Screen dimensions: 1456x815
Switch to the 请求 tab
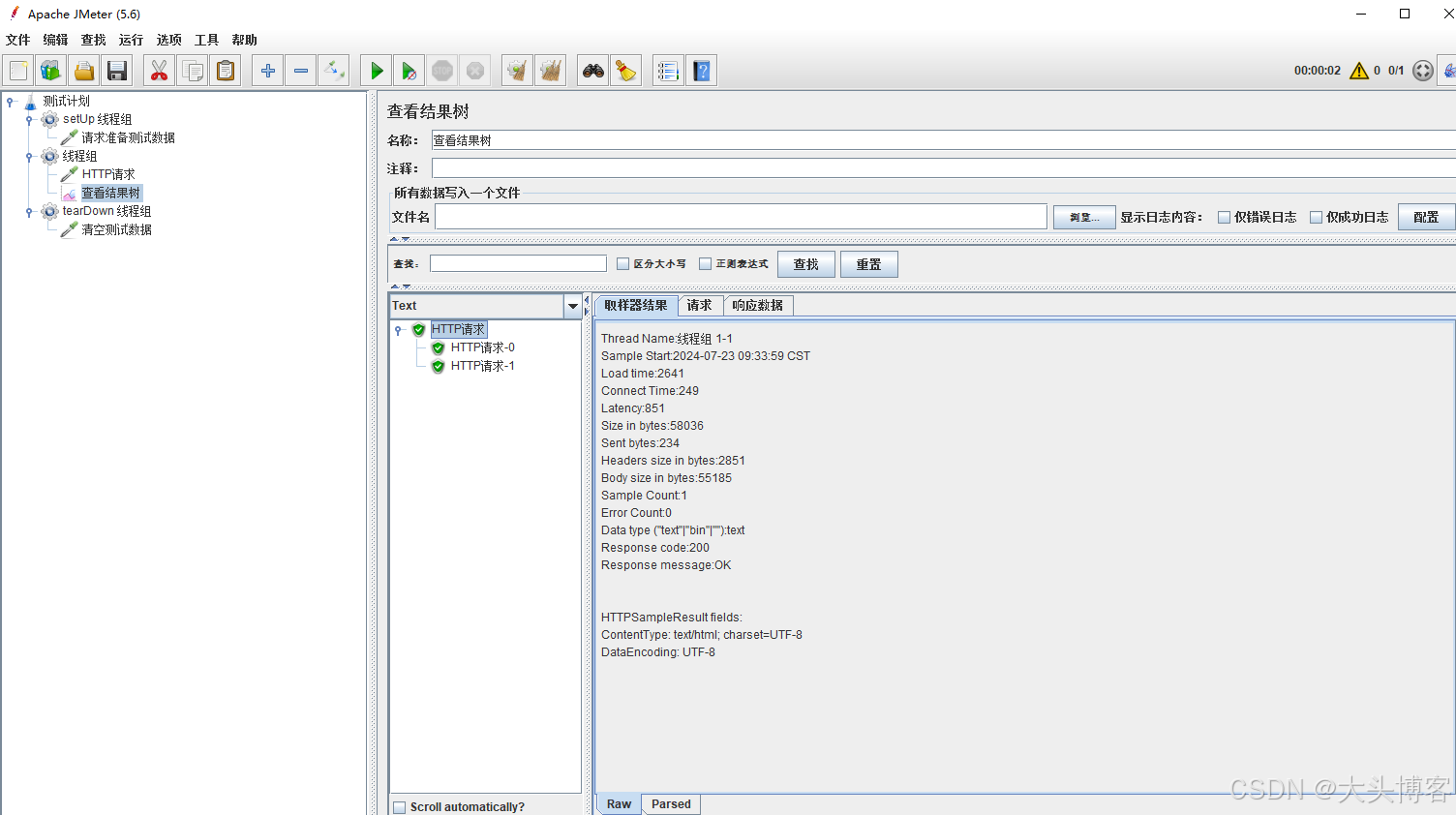pos(700,306)
